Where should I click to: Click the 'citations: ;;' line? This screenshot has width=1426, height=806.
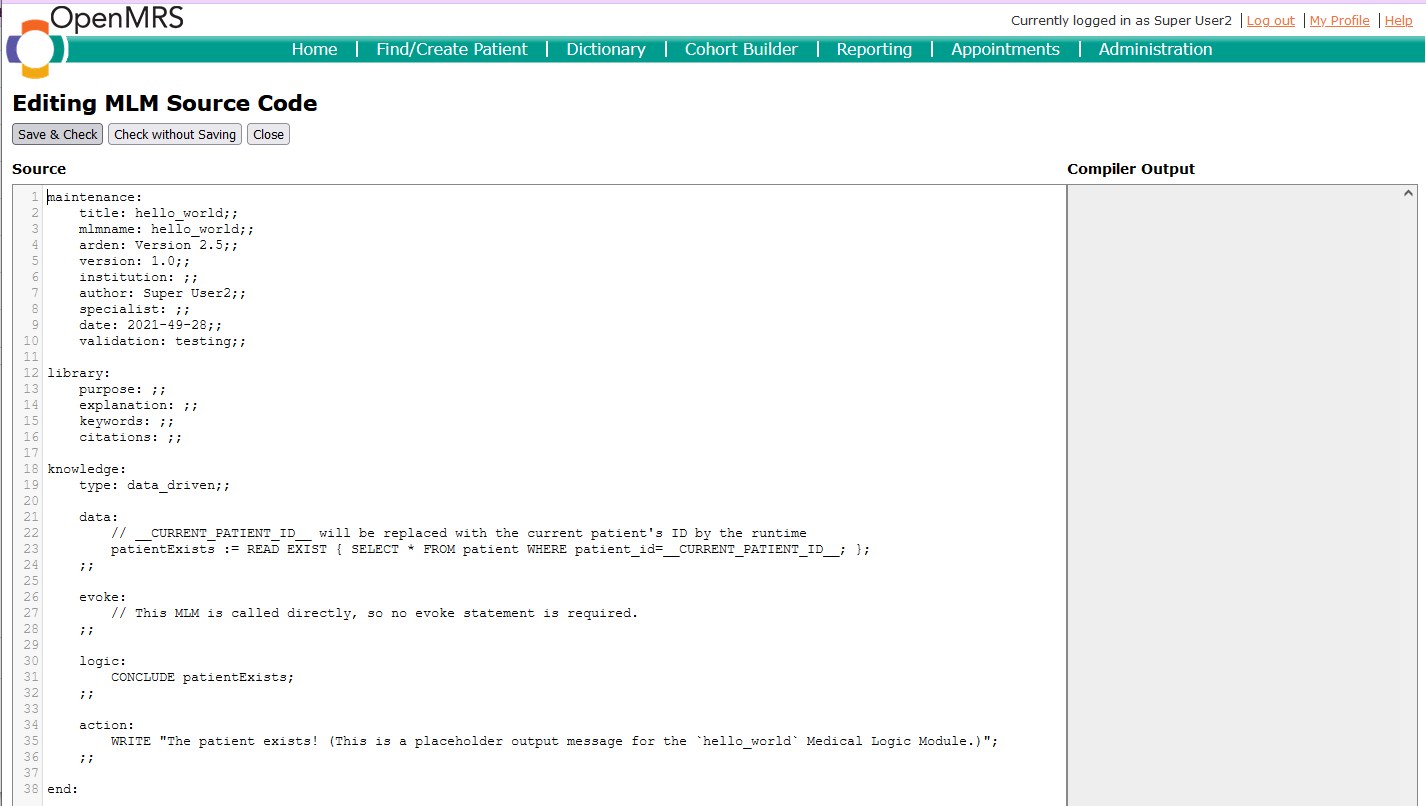point(131,437)
